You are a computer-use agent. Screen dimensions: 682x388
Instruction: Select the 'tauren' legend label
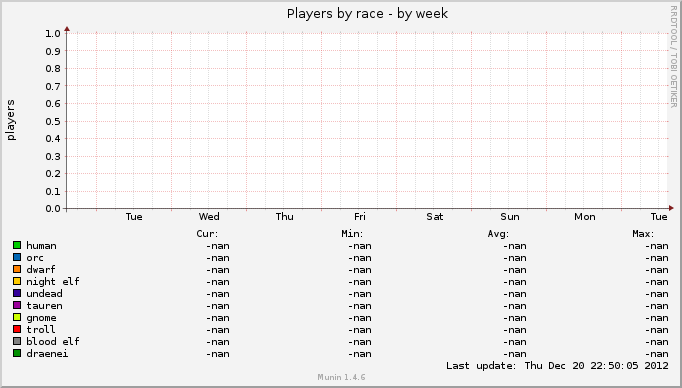click(x=44, y=306)
